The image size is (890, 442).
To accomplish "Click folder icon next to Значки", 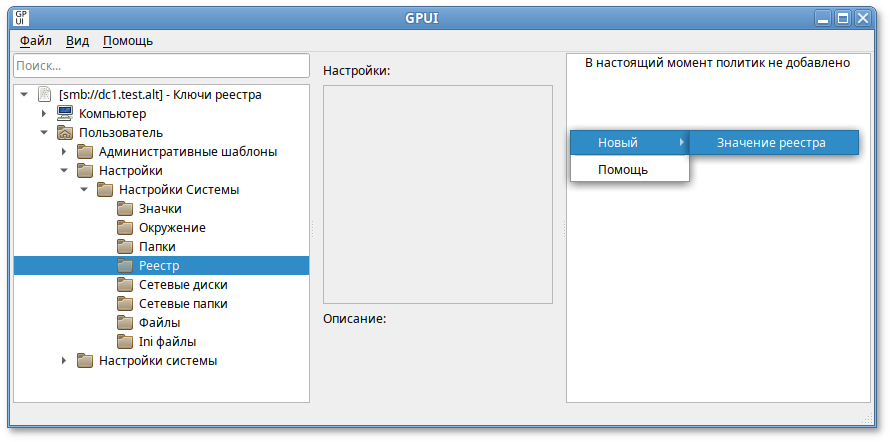I will 124,209.
